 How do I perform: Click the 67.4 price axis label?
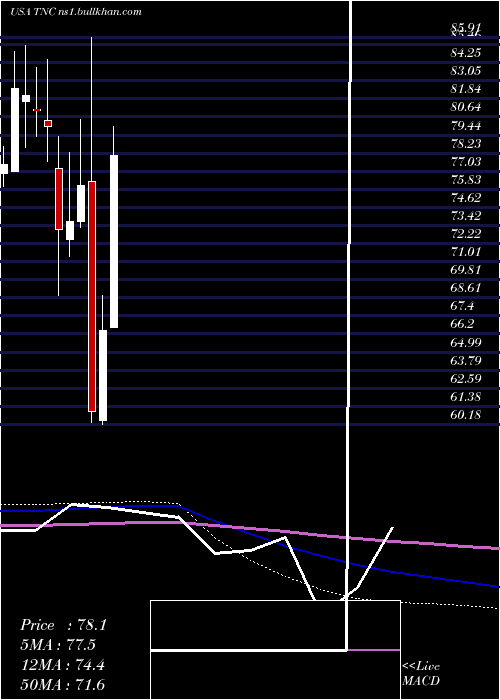[462, 306]
